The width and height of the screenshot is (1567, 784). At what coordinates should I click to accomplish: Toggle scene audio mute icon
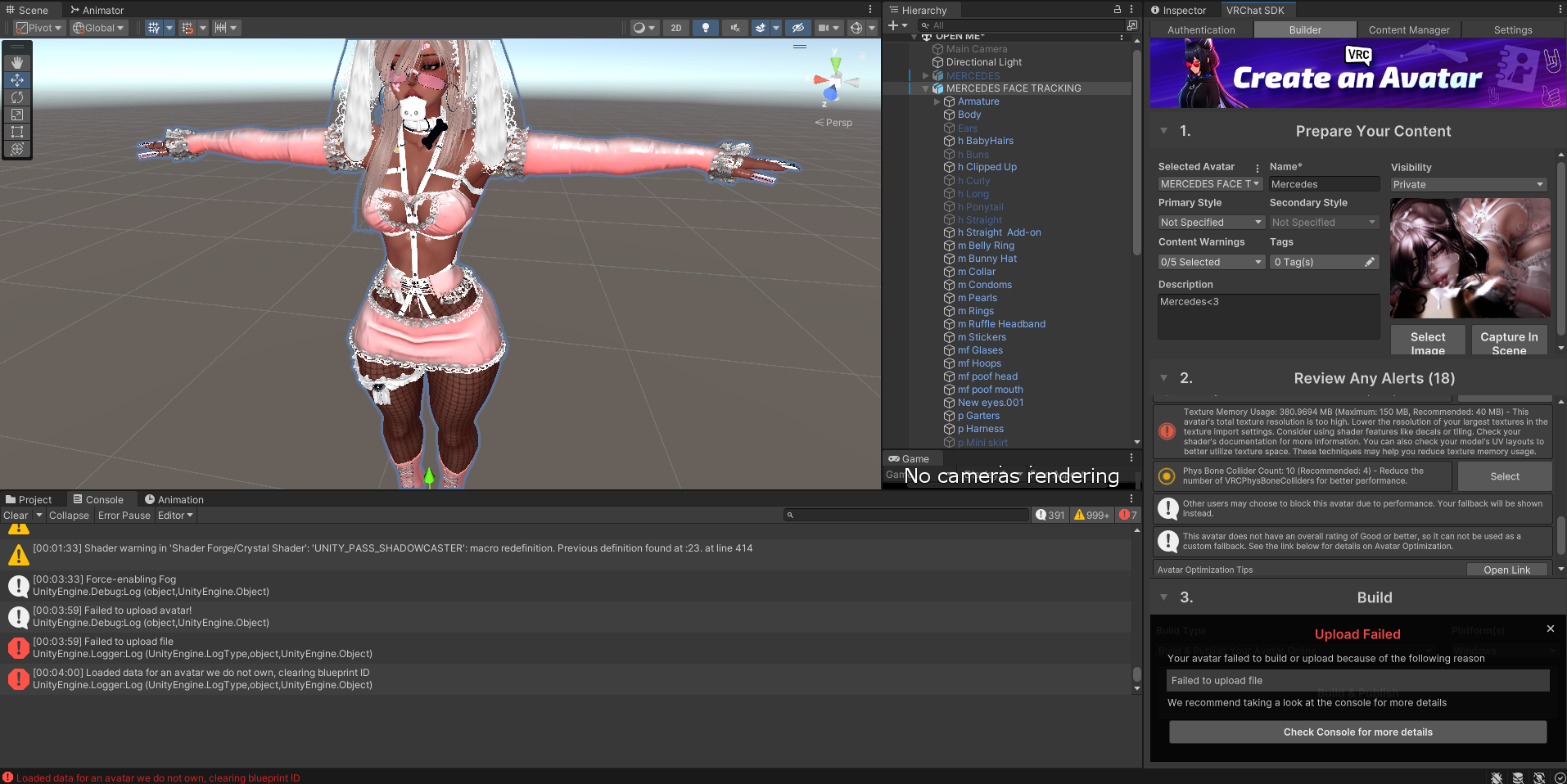click(x=735, y=28)
